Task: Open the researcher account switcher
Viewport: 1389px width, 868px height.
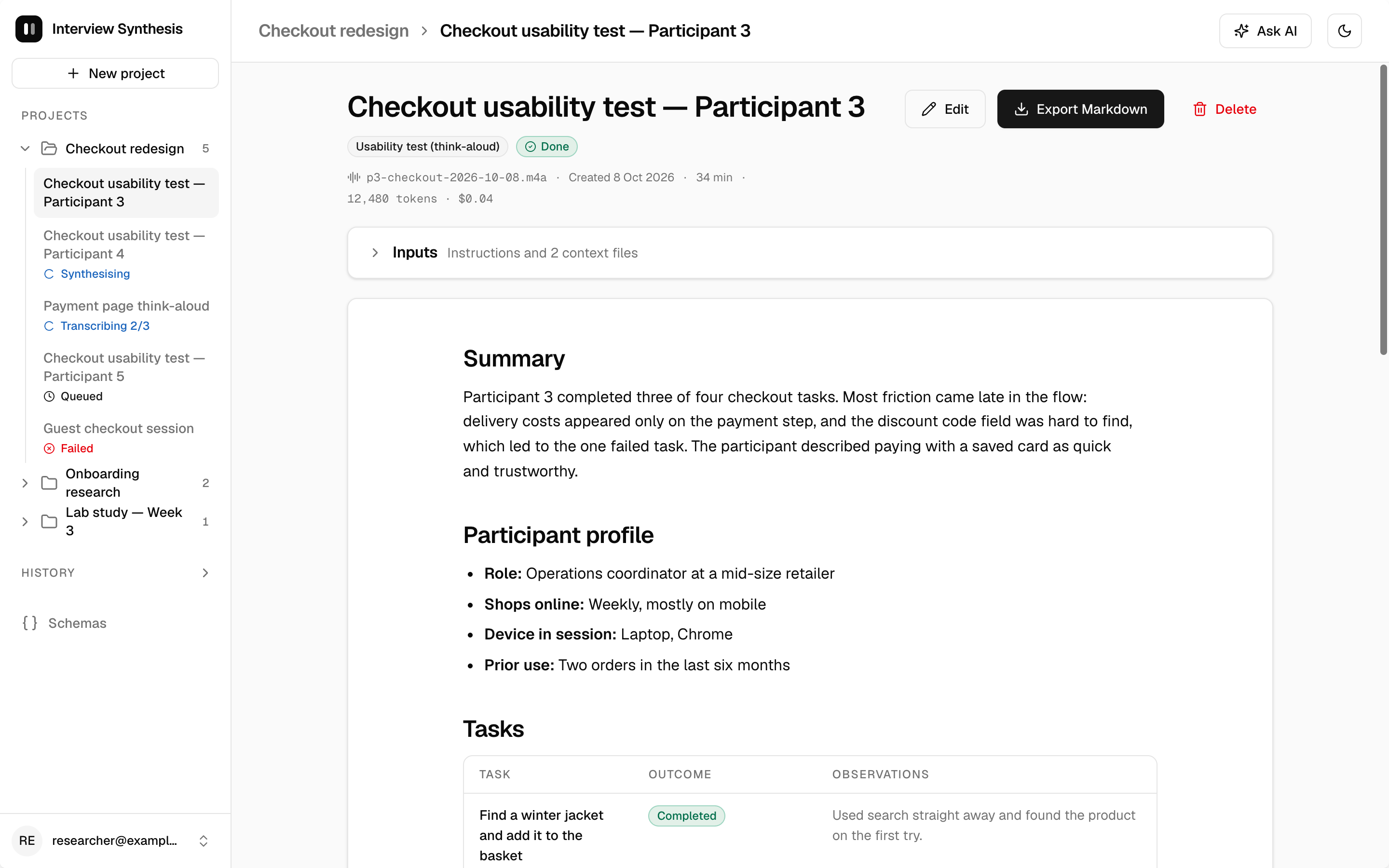Action: pyautogui.click(x=115, y=841)
